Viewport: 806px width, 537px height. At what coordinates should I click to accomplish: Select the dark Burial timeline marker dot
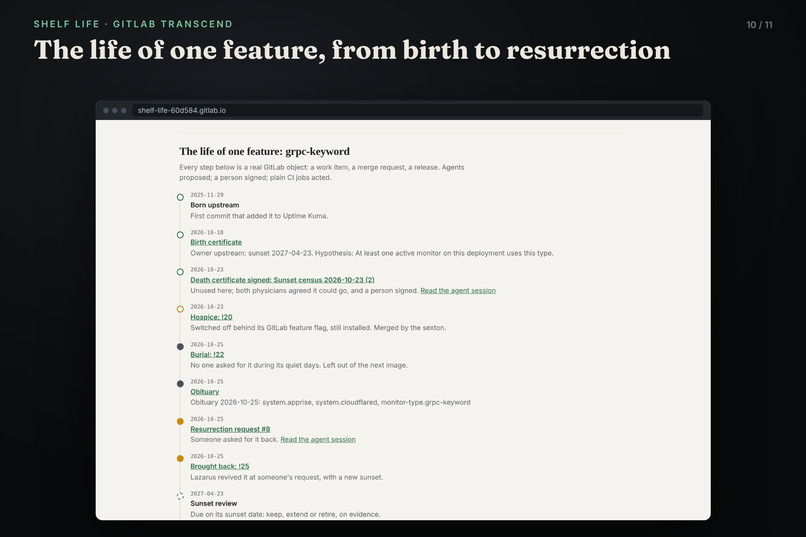pyautogui.click(x=180, y=347)
